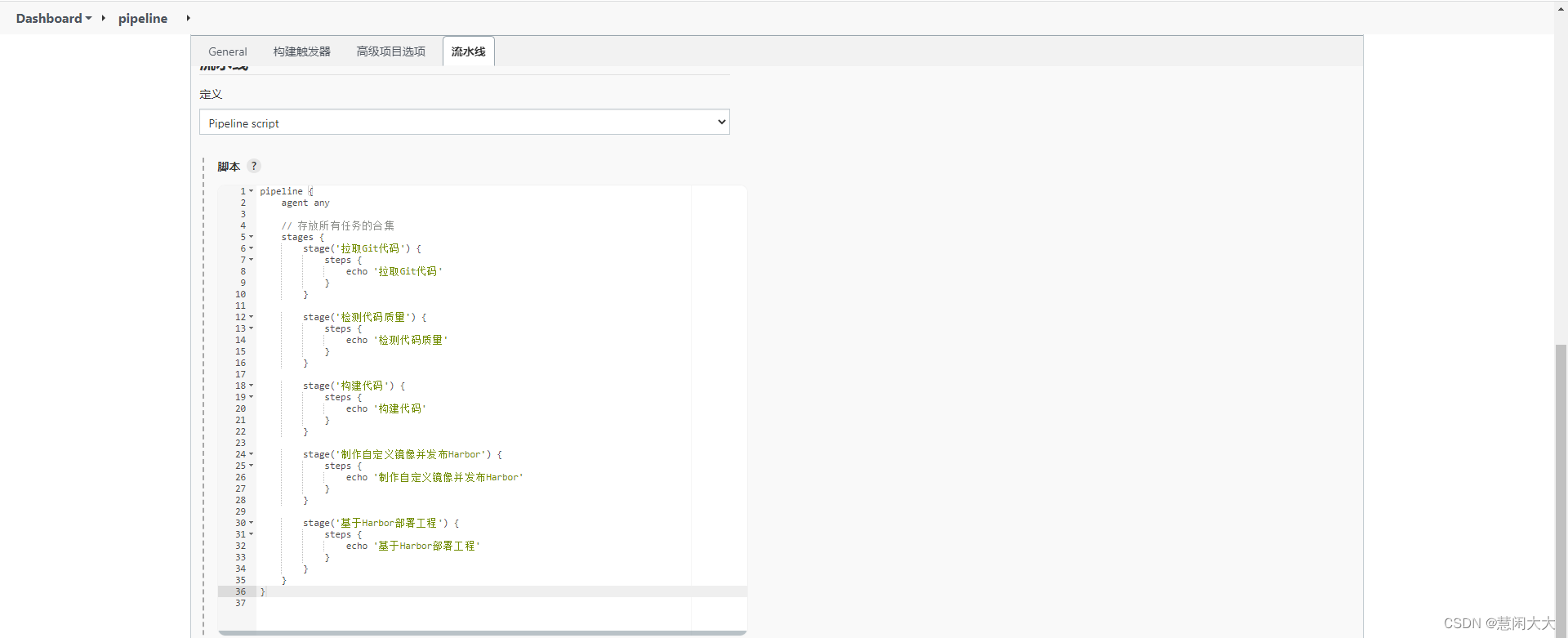1568x638 pixels.
Task: Open the pipeline breadcrumb arrow menu
Action: pyautogui.click(x=188, y=18)
